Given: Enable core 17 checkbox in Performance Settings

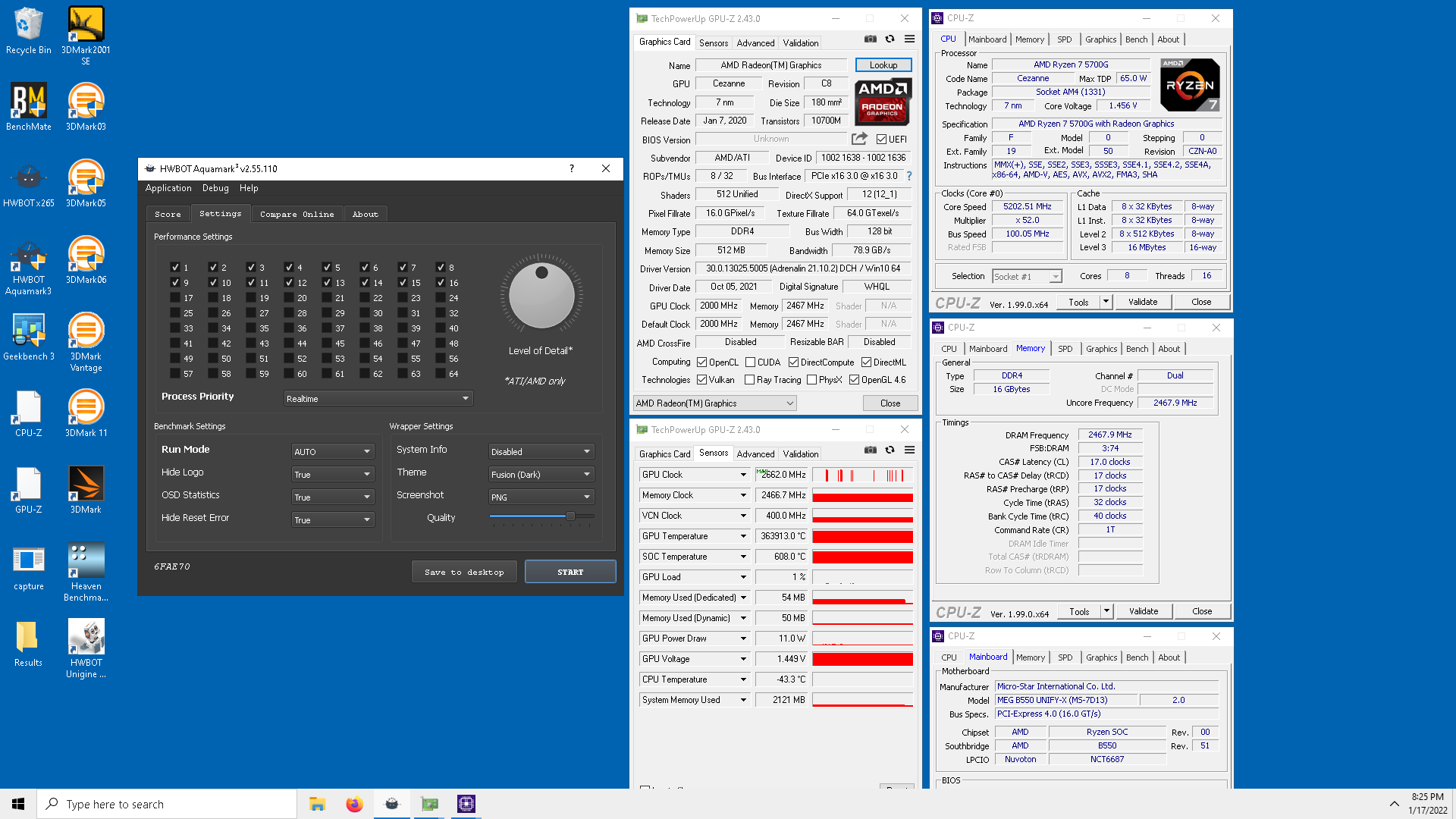Looking at the screenshot, I should point(175,297).
